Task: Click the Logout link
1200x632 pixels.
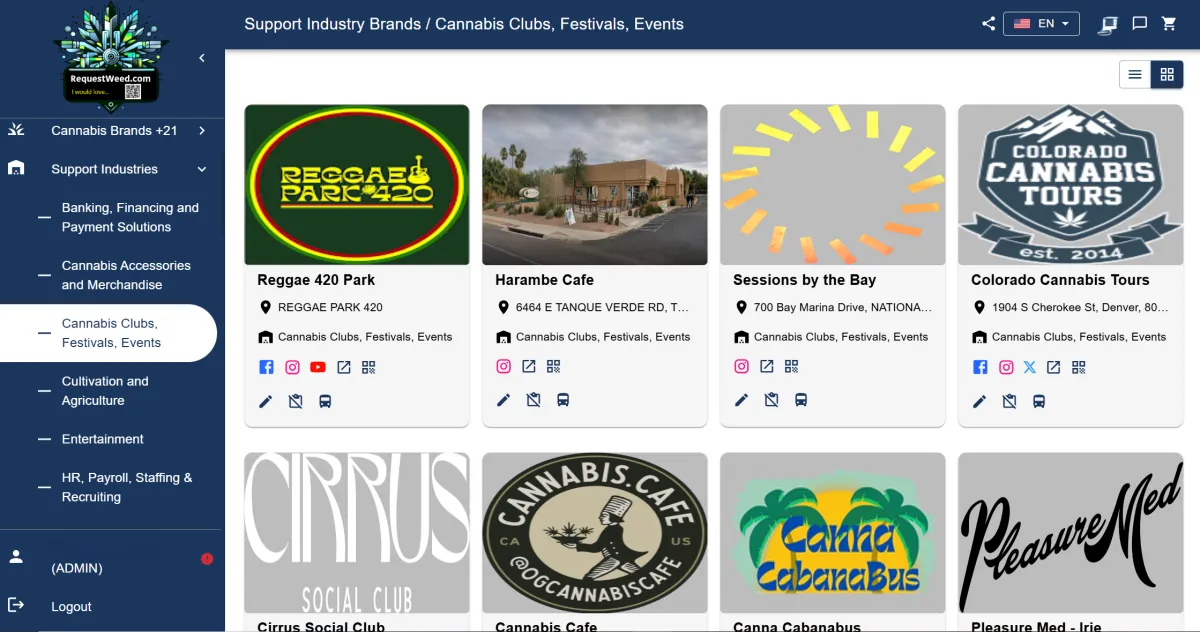Action: pos(71,607)
